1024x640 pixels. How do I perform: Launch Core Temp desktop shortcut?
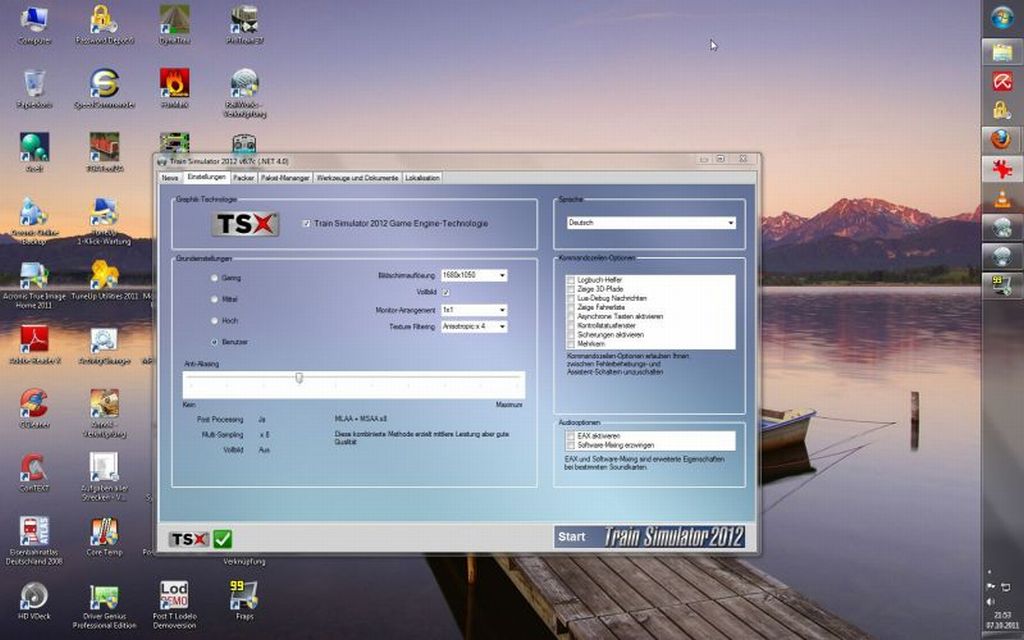[104, 537]
